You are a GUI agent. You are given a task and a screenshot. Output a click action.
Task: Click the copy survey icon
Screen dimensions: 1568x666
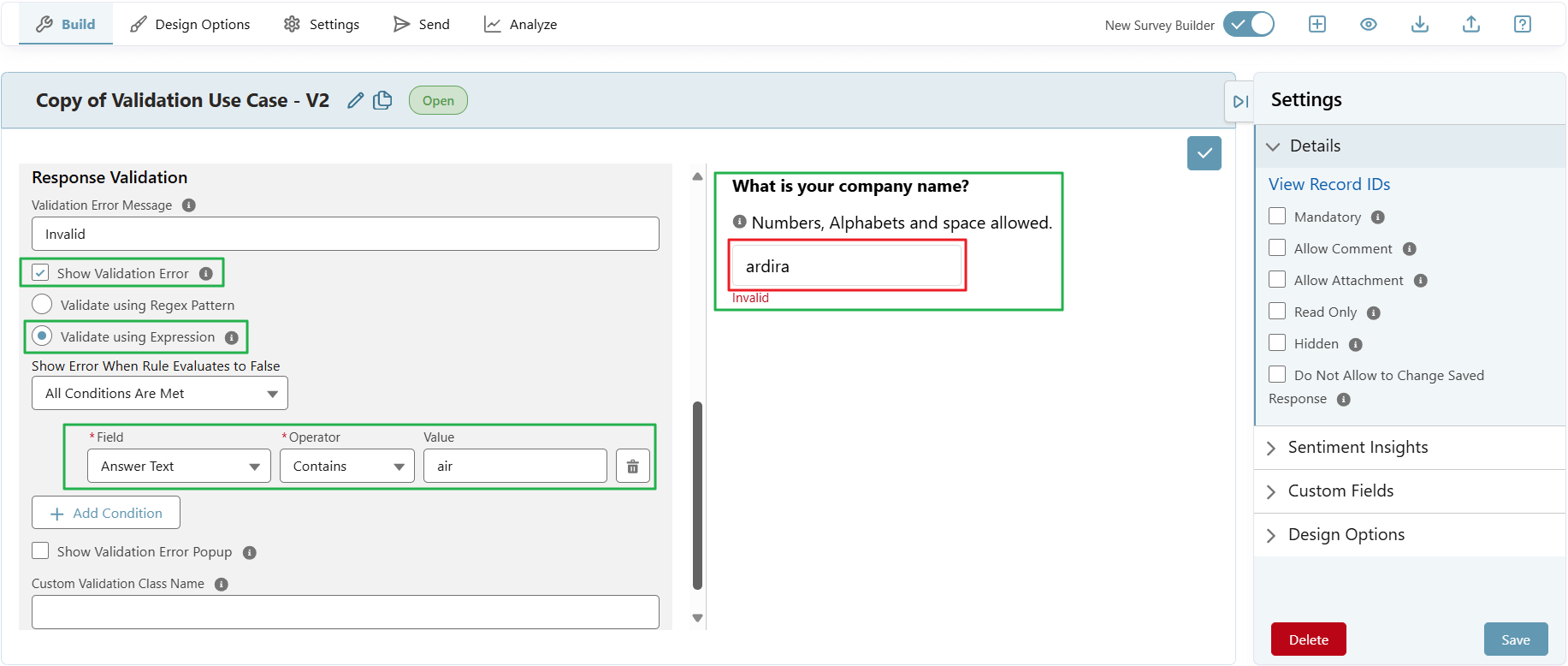pos(382,100)
